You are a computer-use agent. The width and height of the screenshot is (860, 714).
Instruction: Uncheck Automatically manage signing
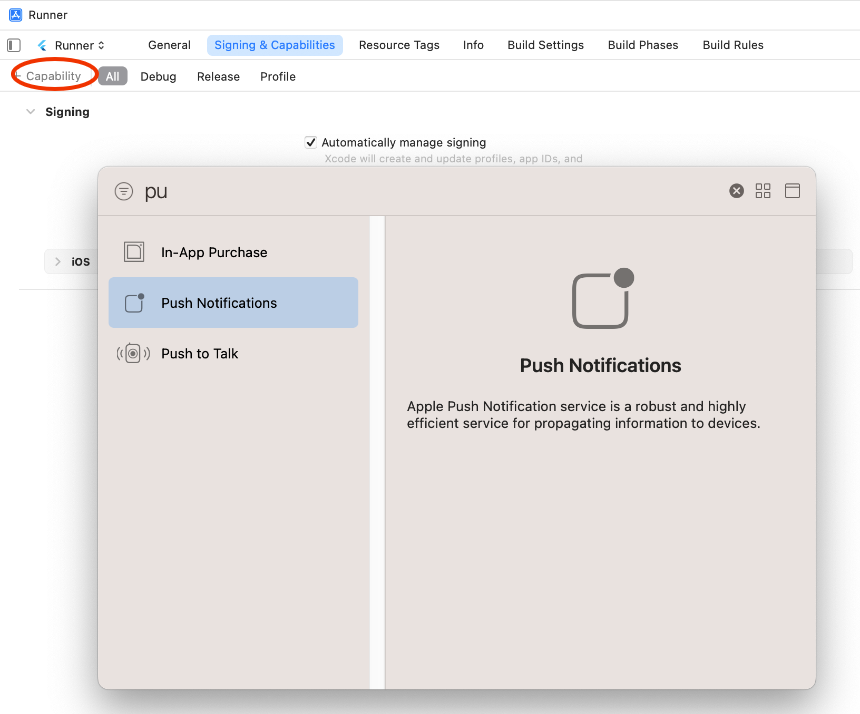311,142
